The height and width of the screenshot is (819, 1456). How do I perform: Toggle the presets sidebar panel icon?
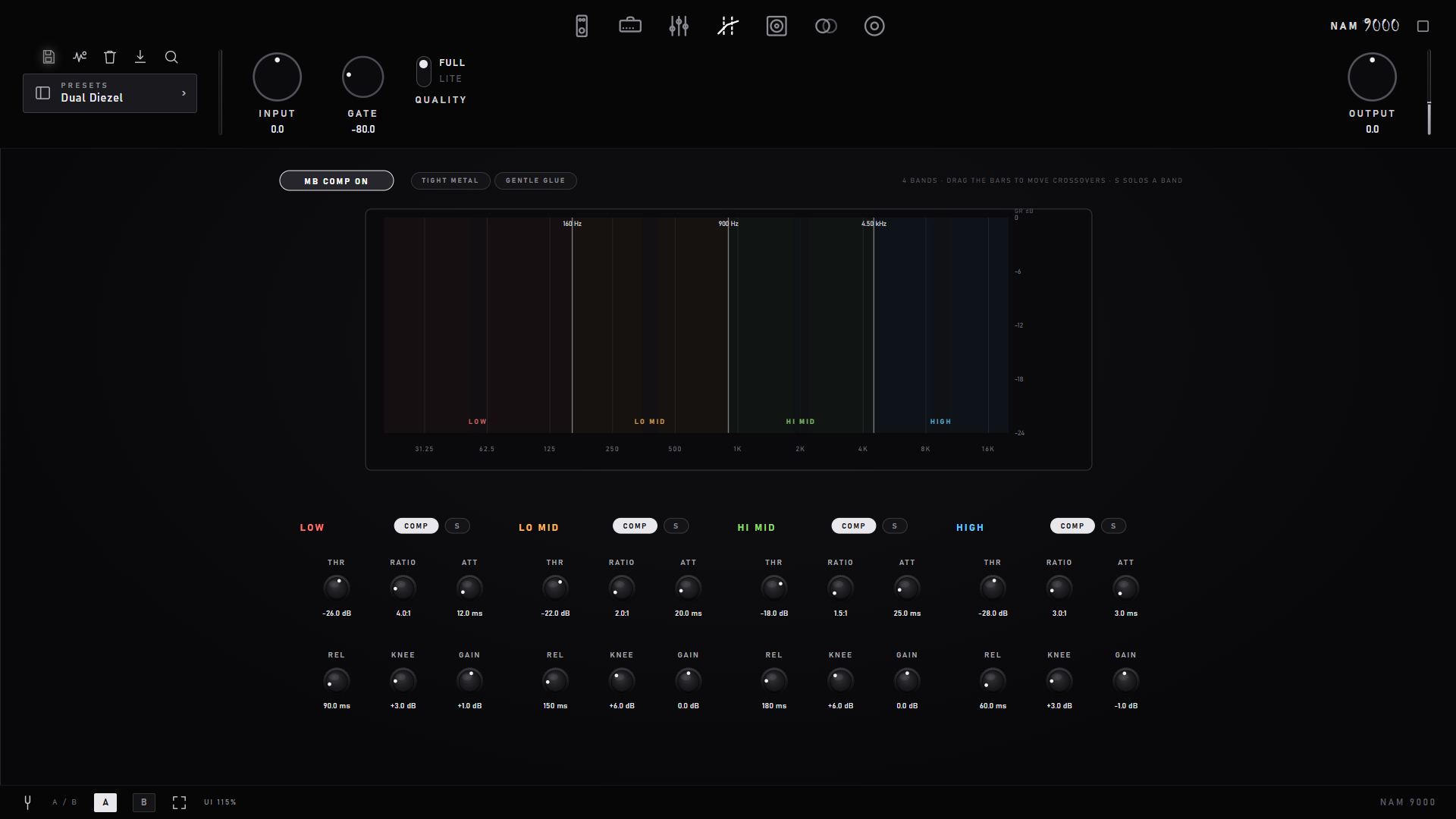tap(43, 93)
